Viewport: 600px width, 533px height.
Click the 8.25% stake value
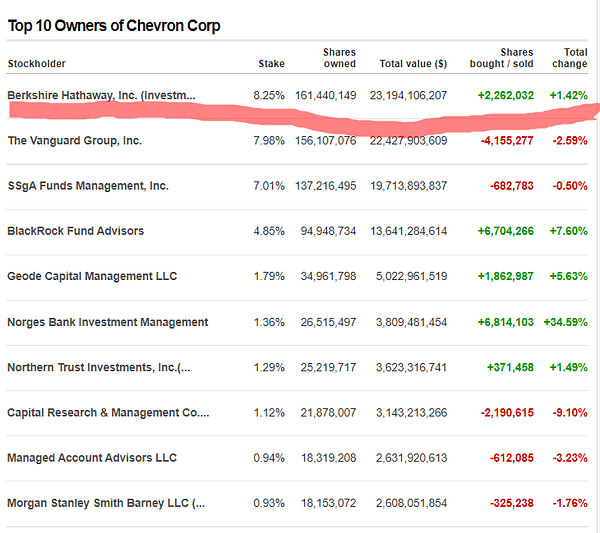[269, 95]
